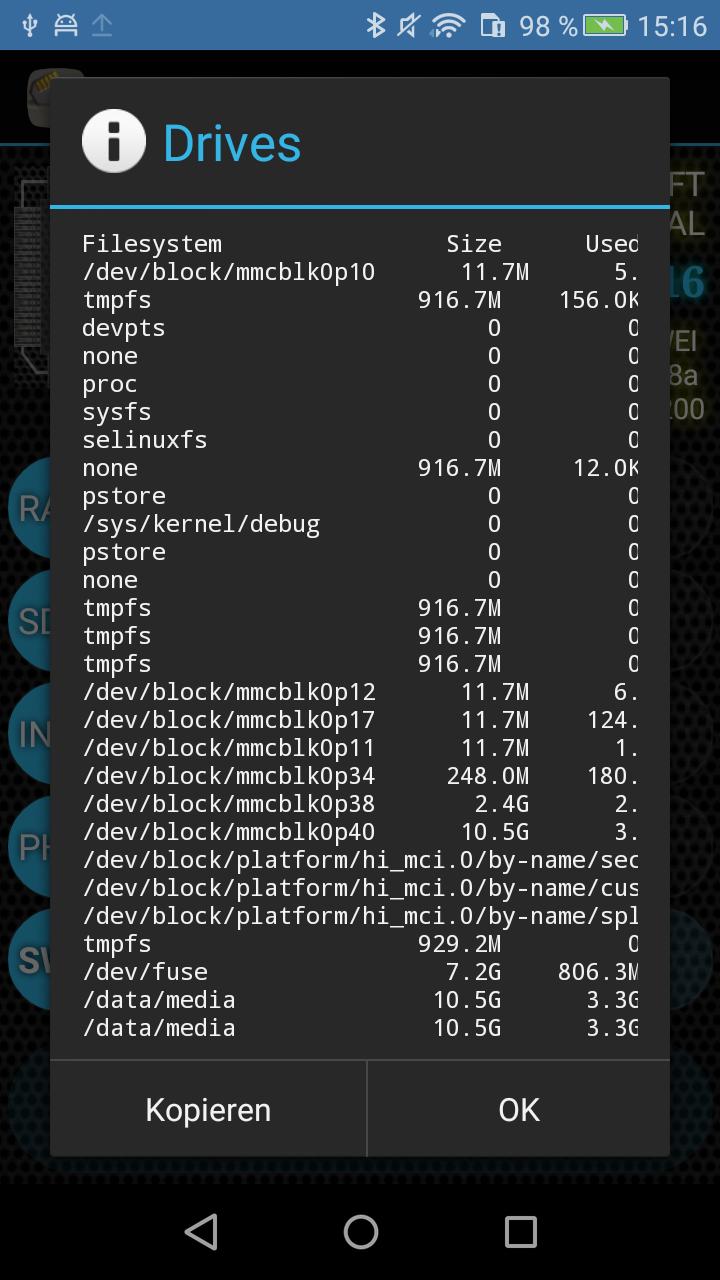Tap the OK button
The width and height of the screenshot is (720, 1280).
[x=518, y=1109]
